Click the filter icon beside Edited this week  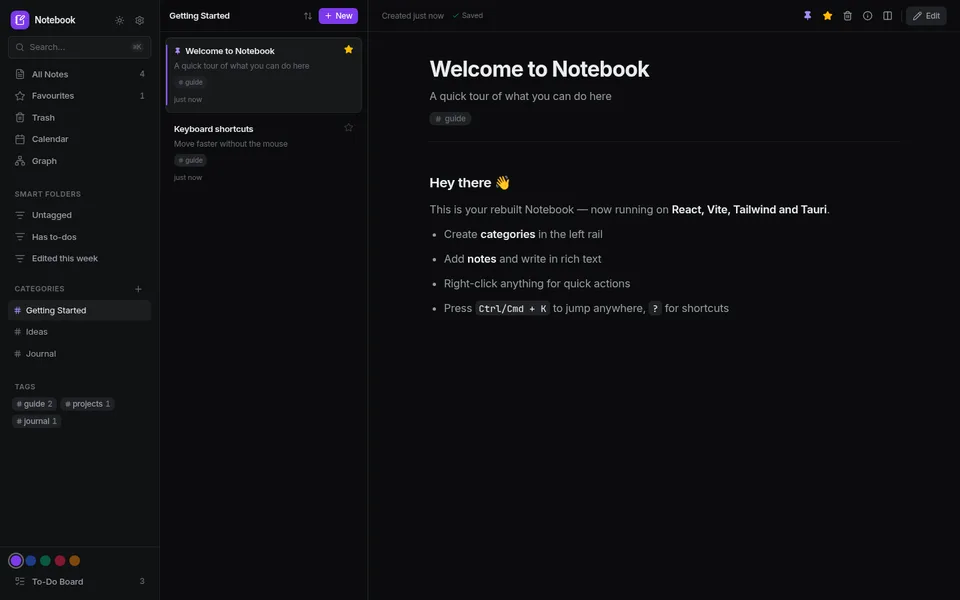[x=20, y=258]
